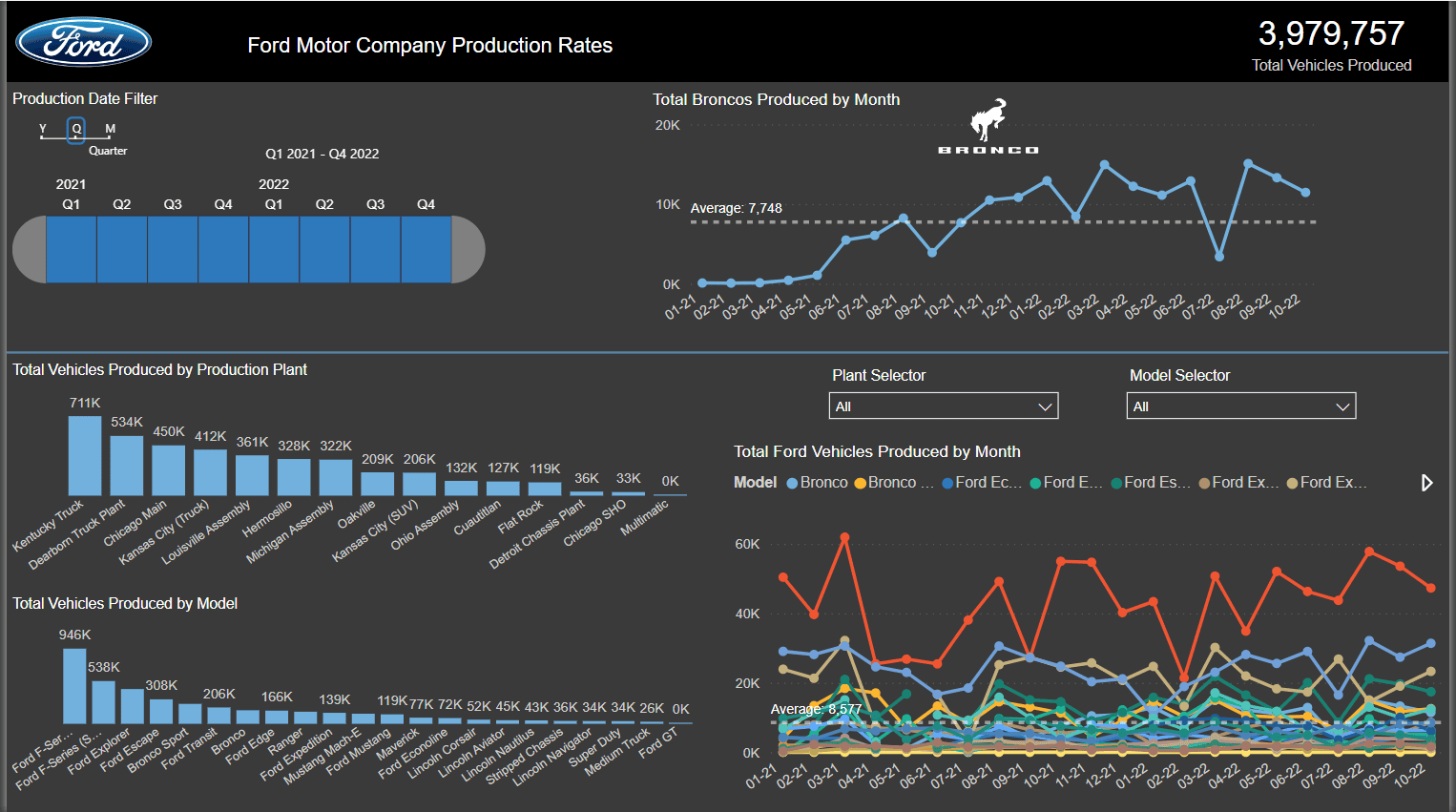Viewport: 1456px width, 812px height.
Task: Select the 2021 Q1 timeline cell
Action: [x=72, y=249]
